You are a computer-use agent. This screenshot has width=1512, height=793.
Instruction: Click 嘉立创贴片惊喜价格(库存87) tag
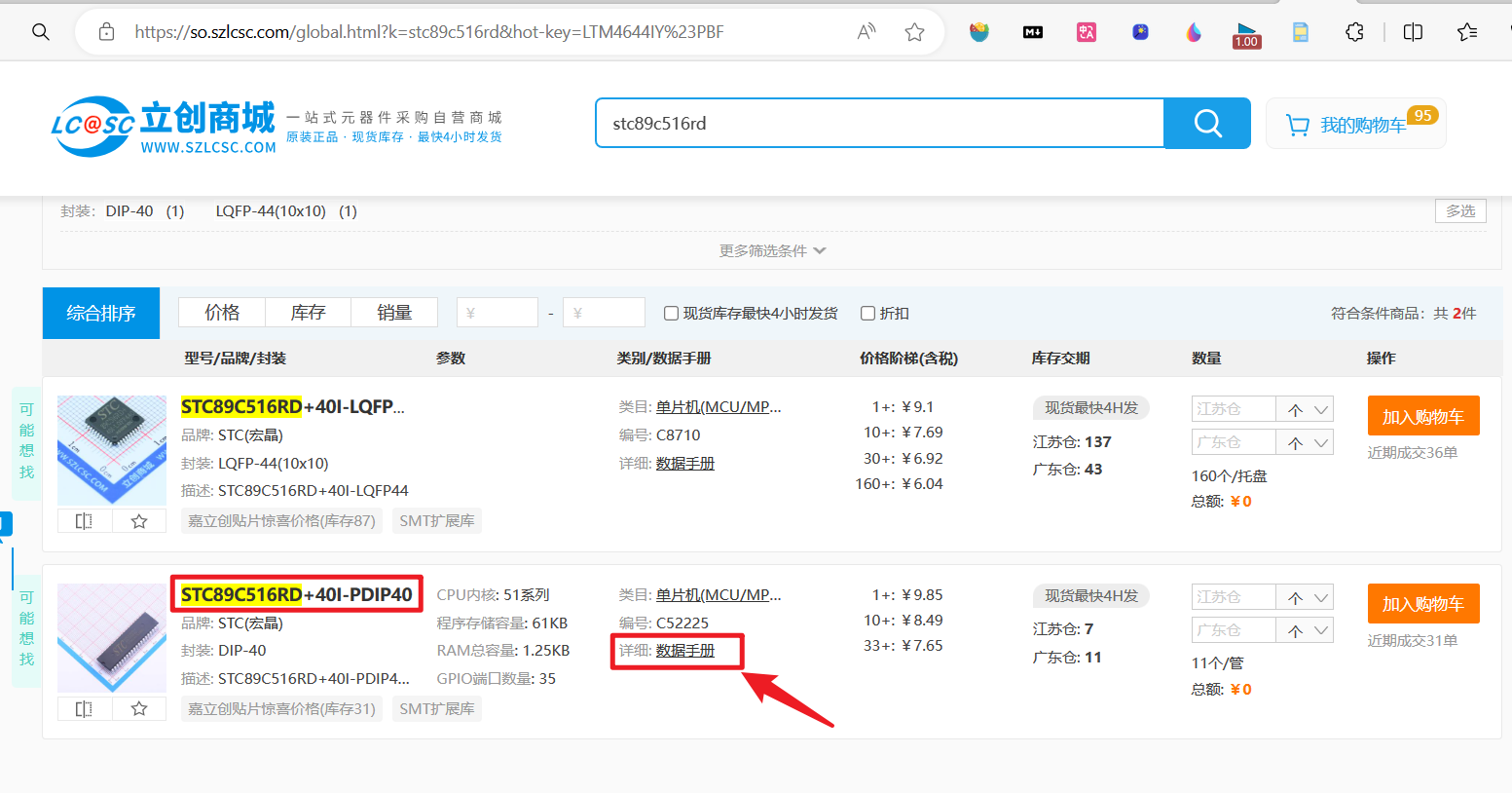pyautogui.click(x=281, y=520)
